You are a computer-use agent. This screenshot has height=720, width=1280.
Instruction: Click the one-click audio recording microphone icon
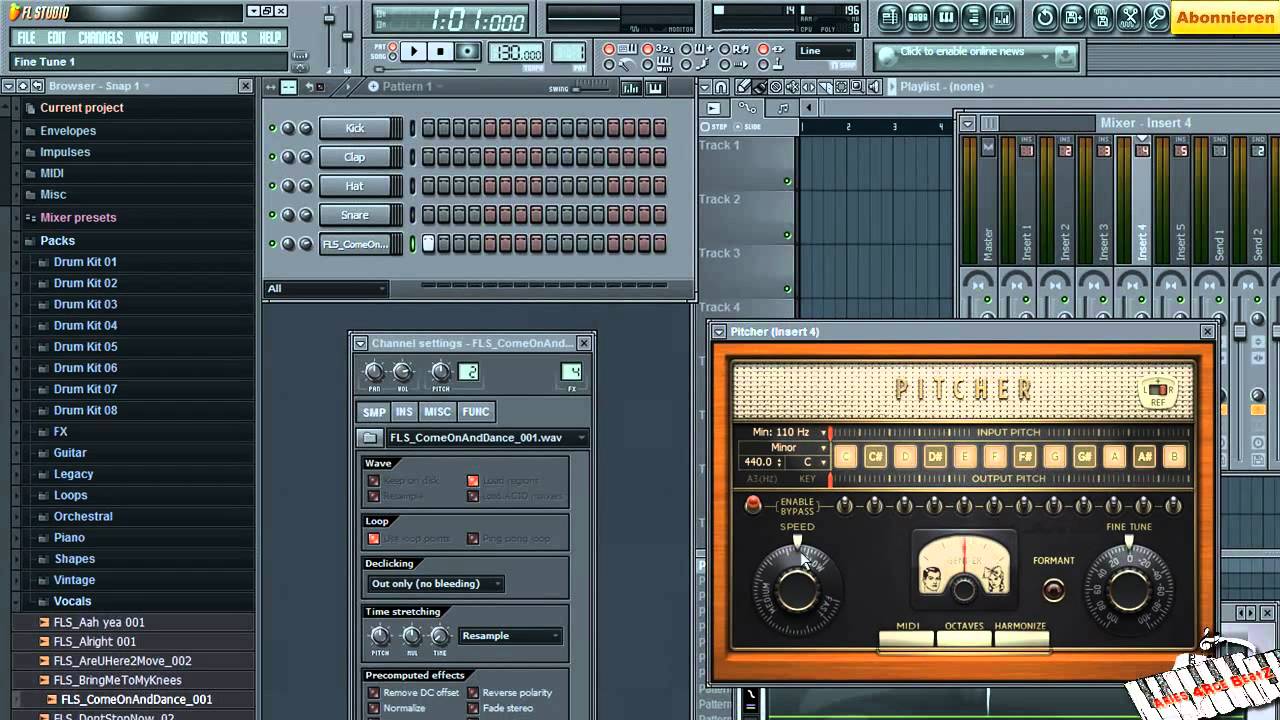pos(1157,17)
